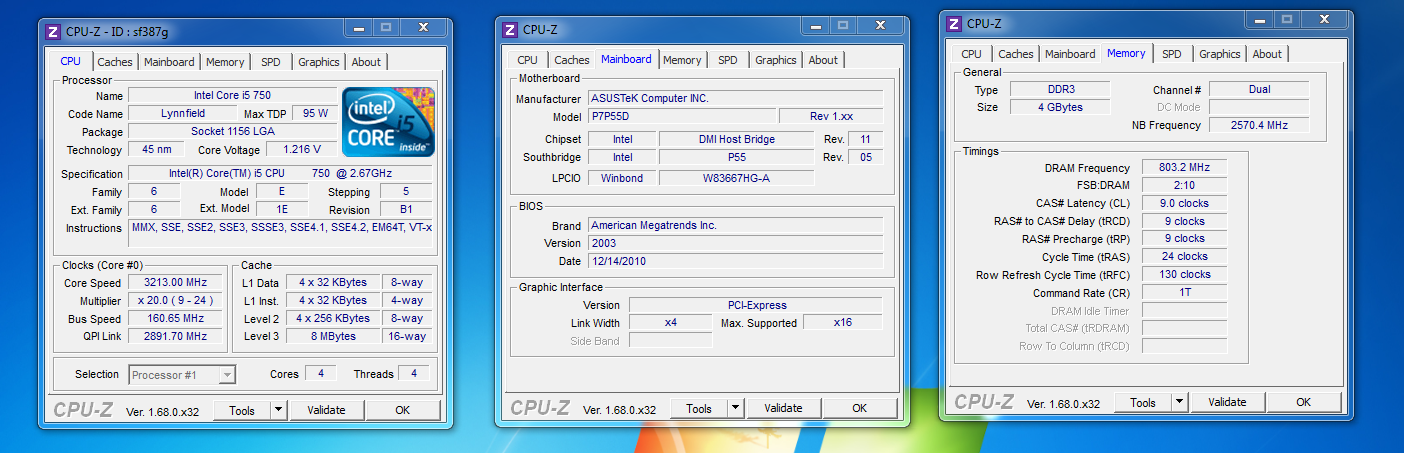Click the processor name field Intel Core i5 750

(x=232, y=96)
